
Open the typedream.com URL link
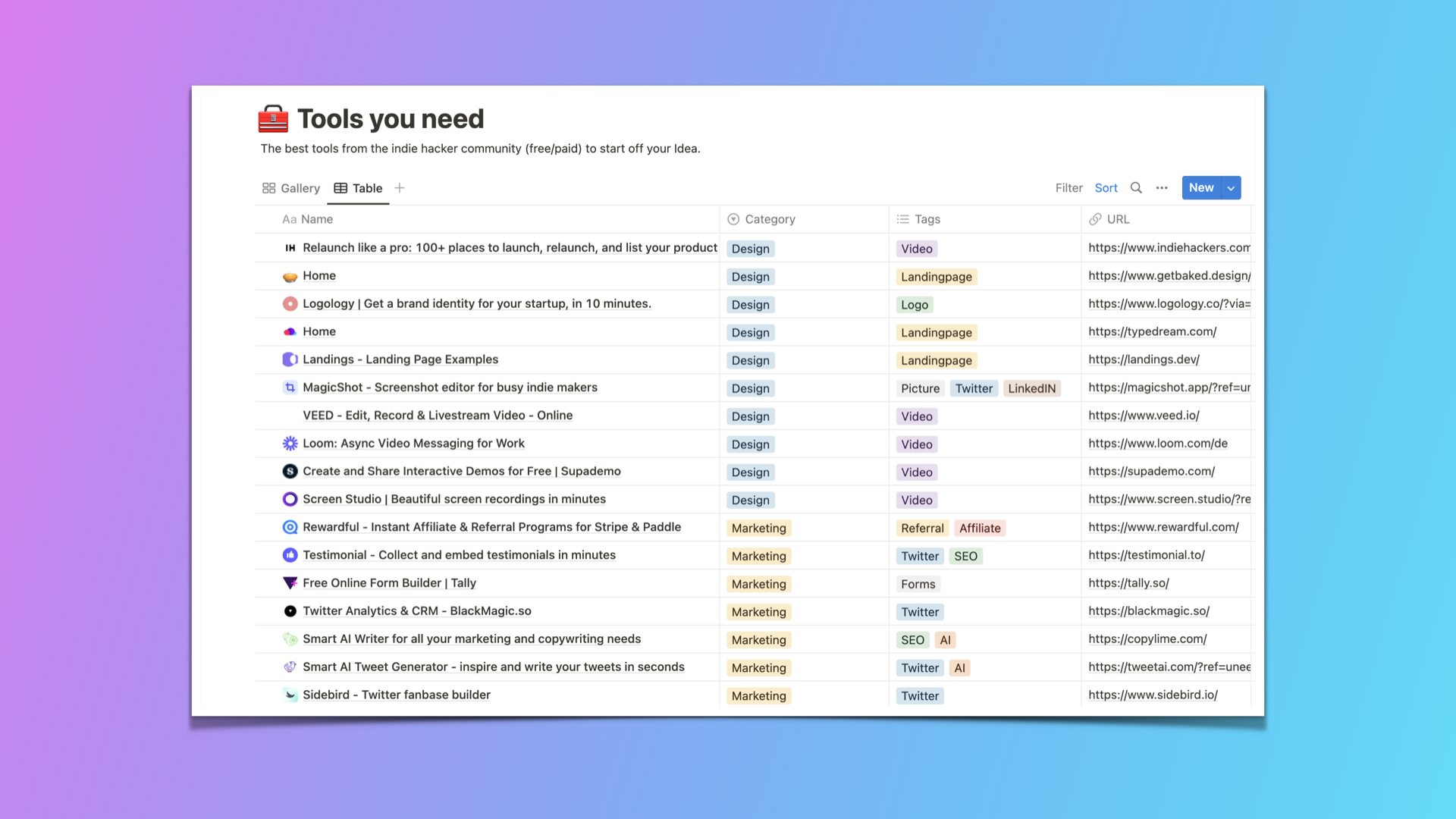(1152, 331)
